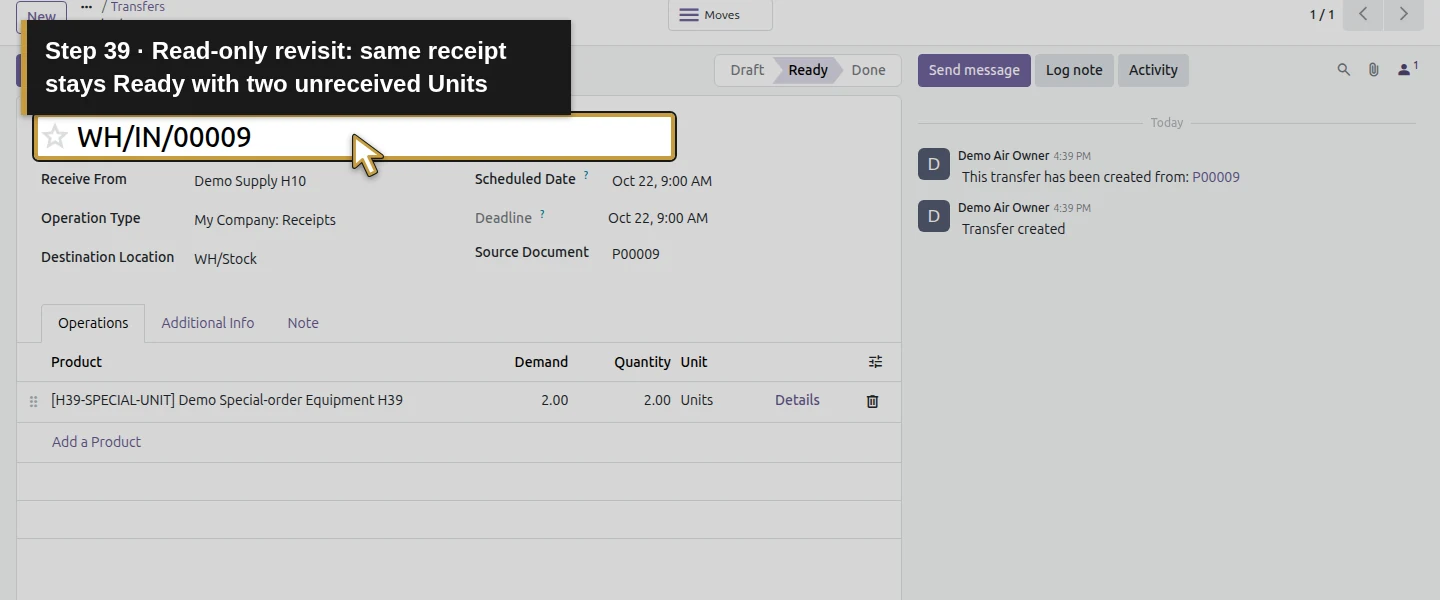
Task: Click Demo Air Owner avatar on Transfer created message
Action: coord(934,216)
